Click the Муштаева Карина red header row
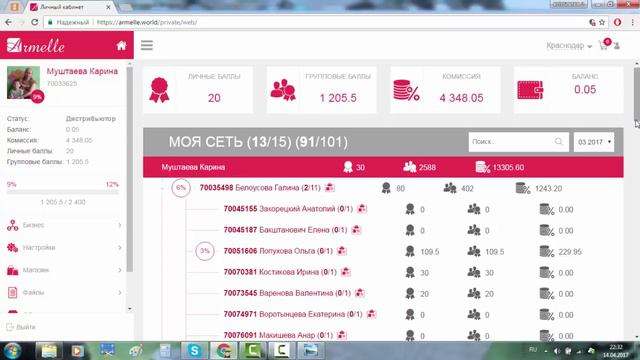 pyautogui.click(x=383, y=167)
